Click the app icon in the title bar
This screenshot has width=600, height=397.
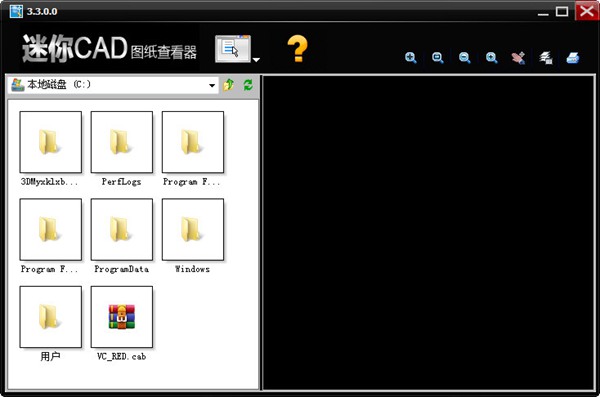(16, 11)
